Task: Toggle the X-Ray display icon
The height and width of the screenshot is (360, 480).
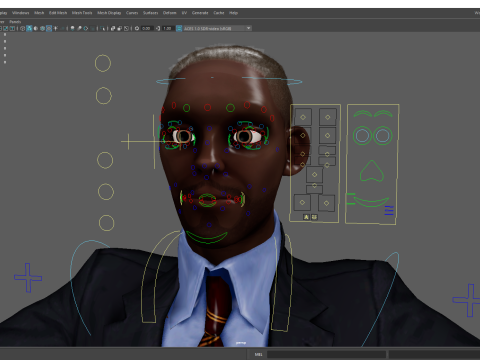Action: pyautogui.click(x=113, y=28)
